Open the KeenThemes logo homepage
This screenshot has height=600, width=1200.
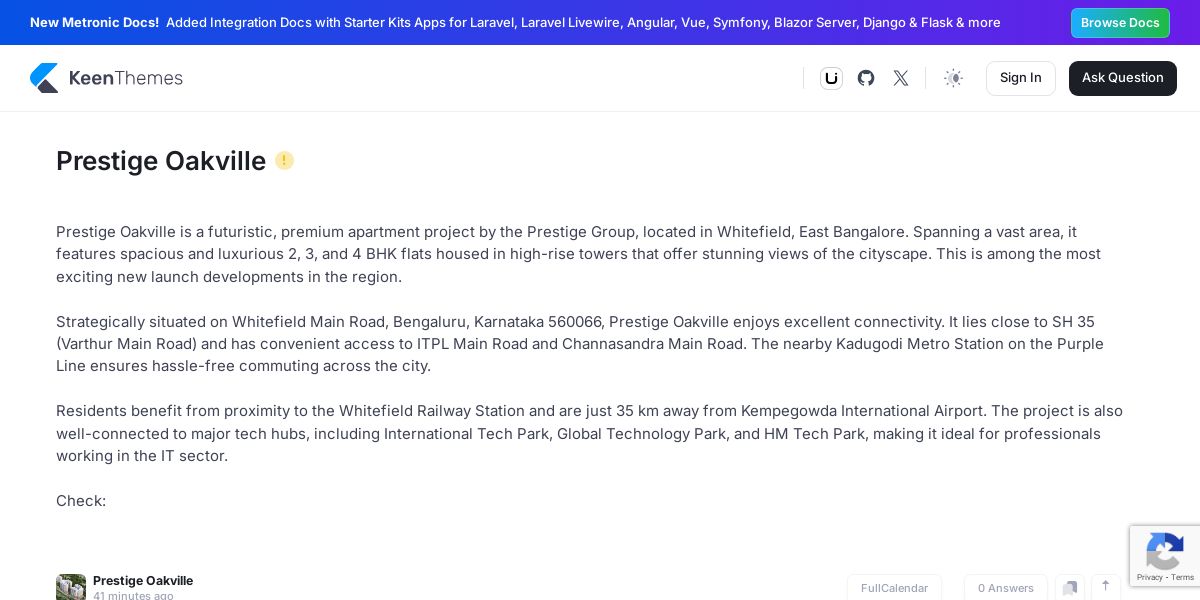106,78
